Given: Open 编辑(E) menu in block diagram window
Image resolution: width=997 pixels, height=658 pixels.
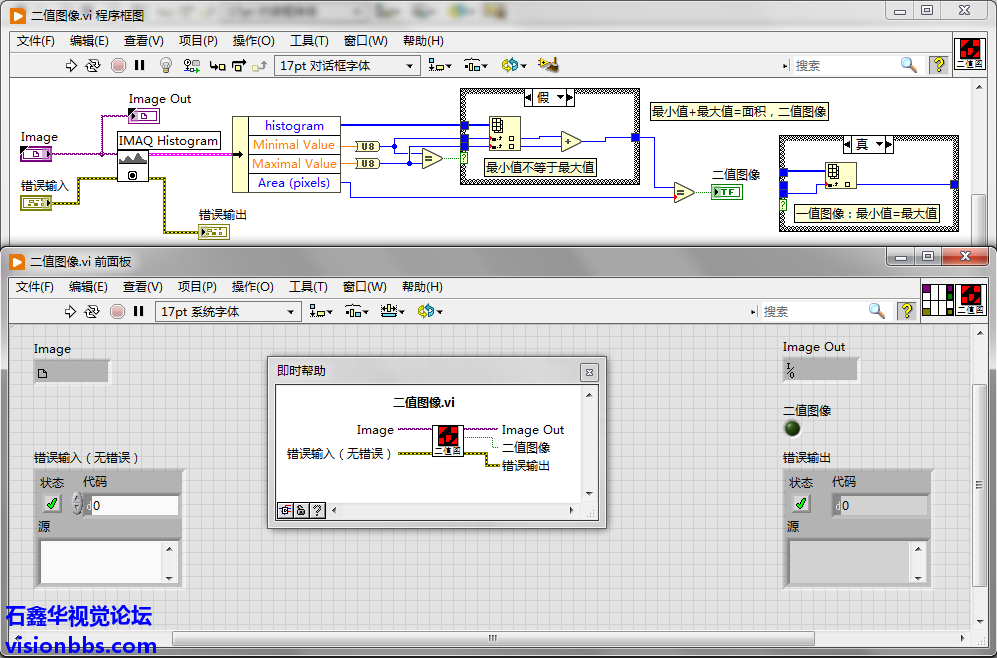Looking at the screenshot, I should 89,41.
